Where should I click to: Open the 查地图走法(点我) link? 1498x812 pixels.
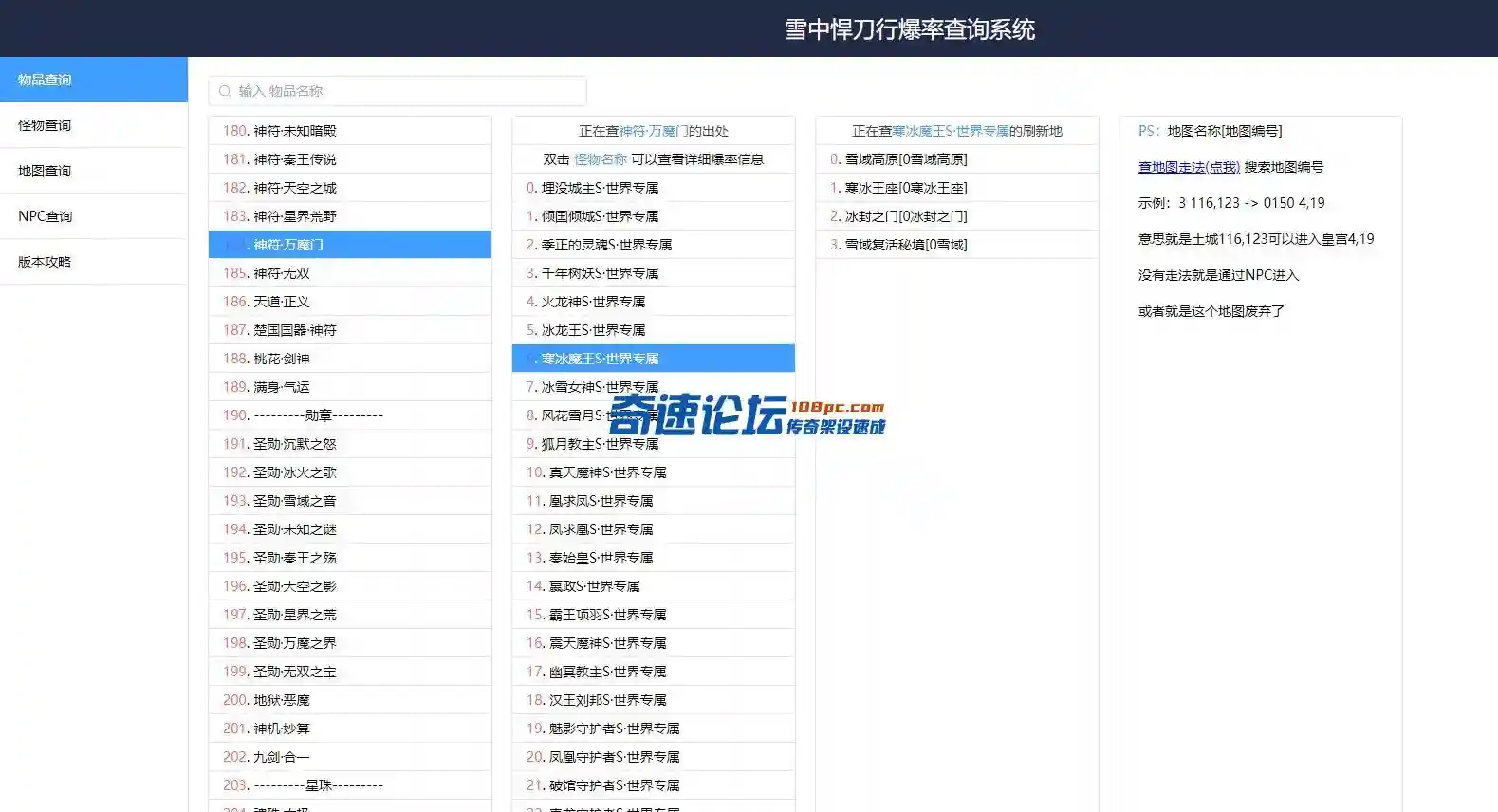1189,167
